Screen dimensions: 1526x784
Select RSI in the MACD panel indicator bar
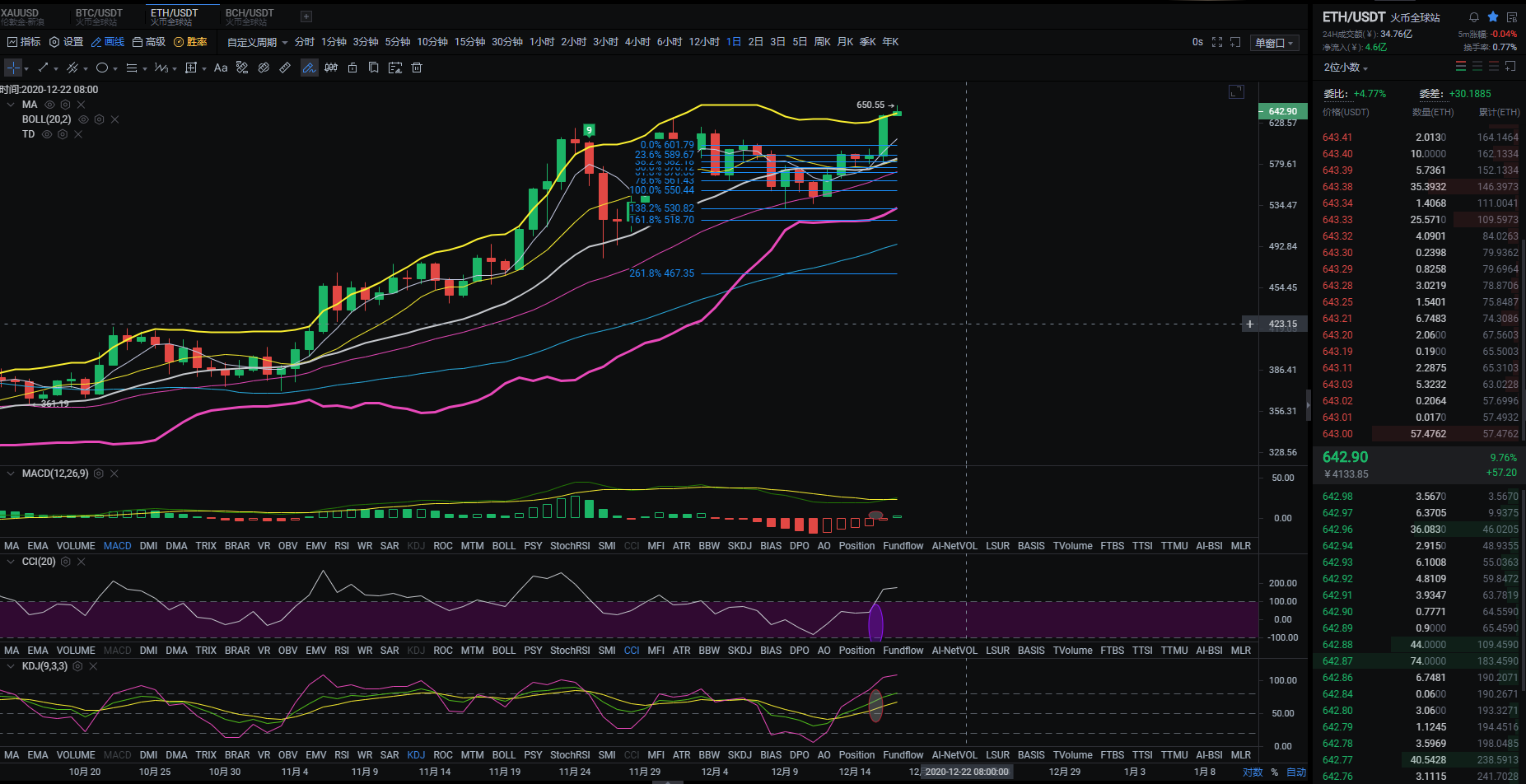[342, 546]
